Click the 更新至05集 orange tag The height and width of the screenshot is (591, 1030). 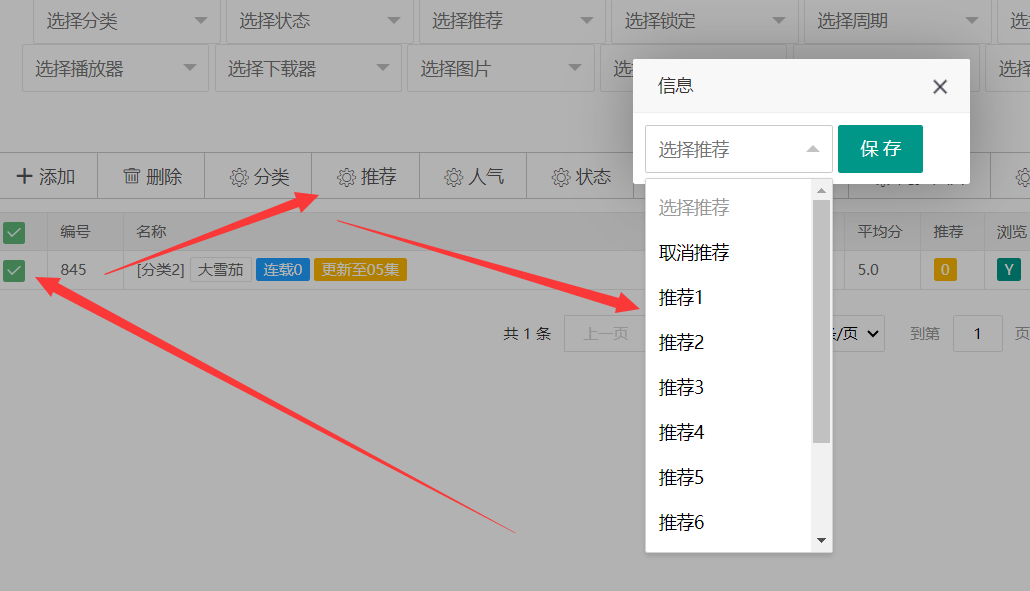click(360, 269)
